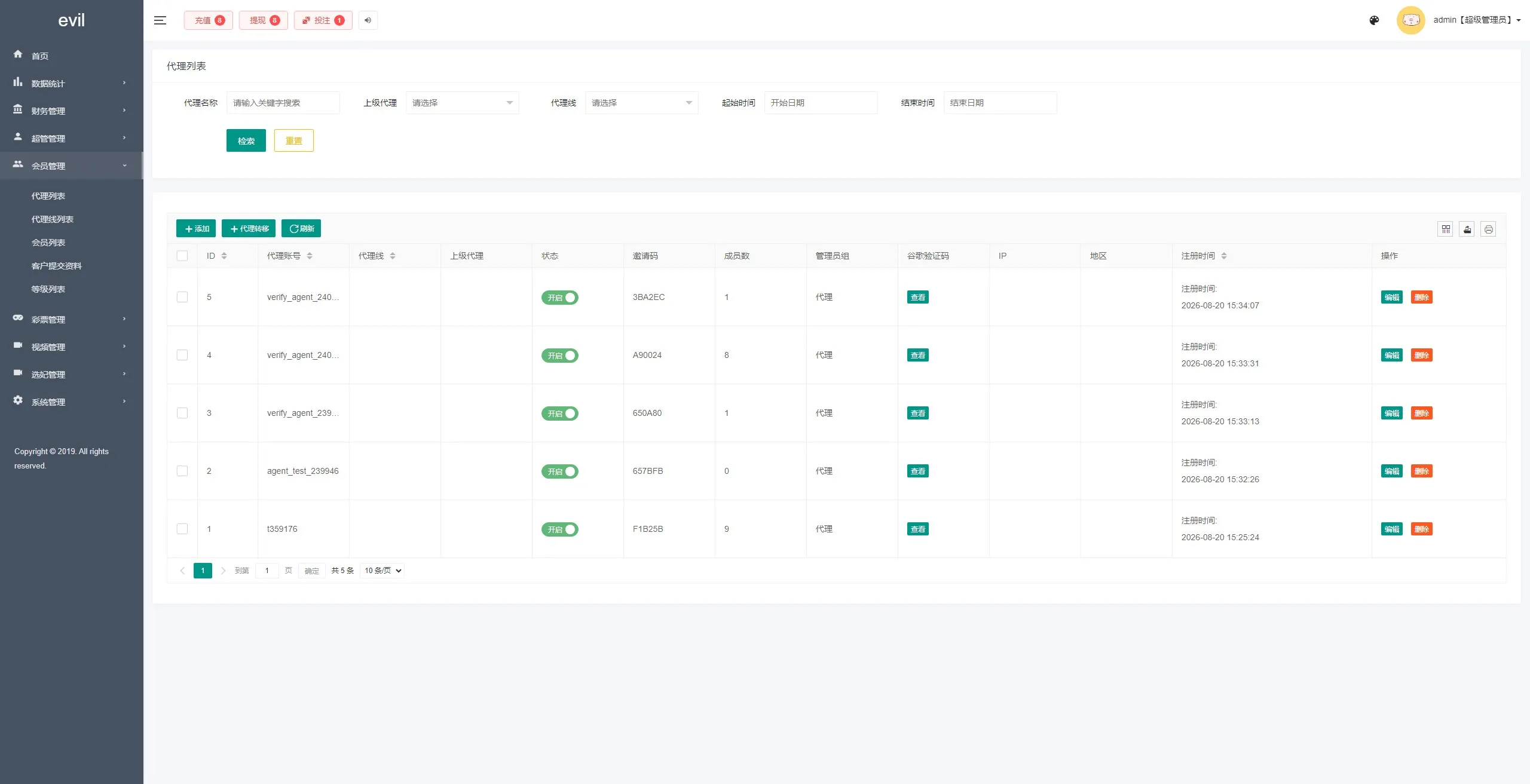
Task: Open the rows-per-page dropdown
Action: (382, 571)
